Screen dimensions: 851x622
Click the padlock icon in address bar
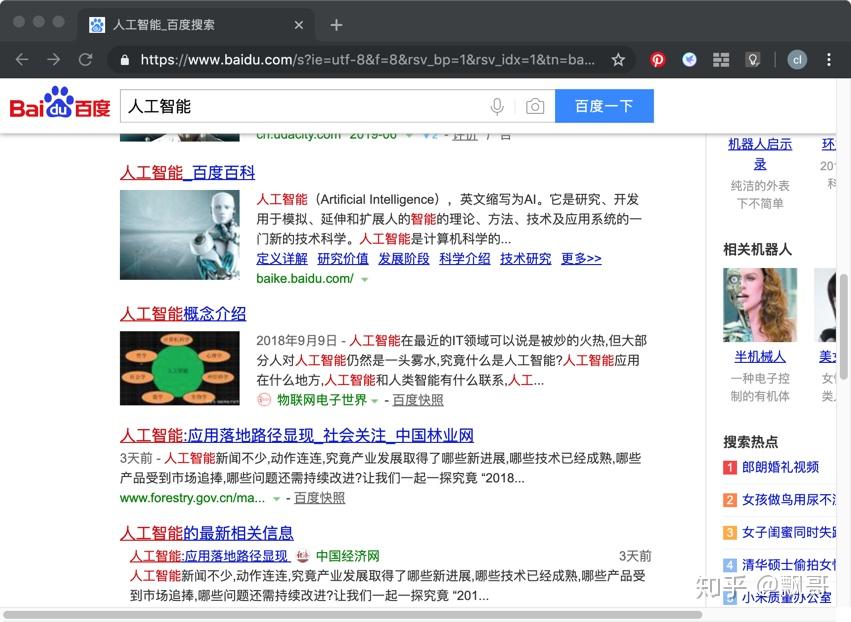(x=125, y=60)
